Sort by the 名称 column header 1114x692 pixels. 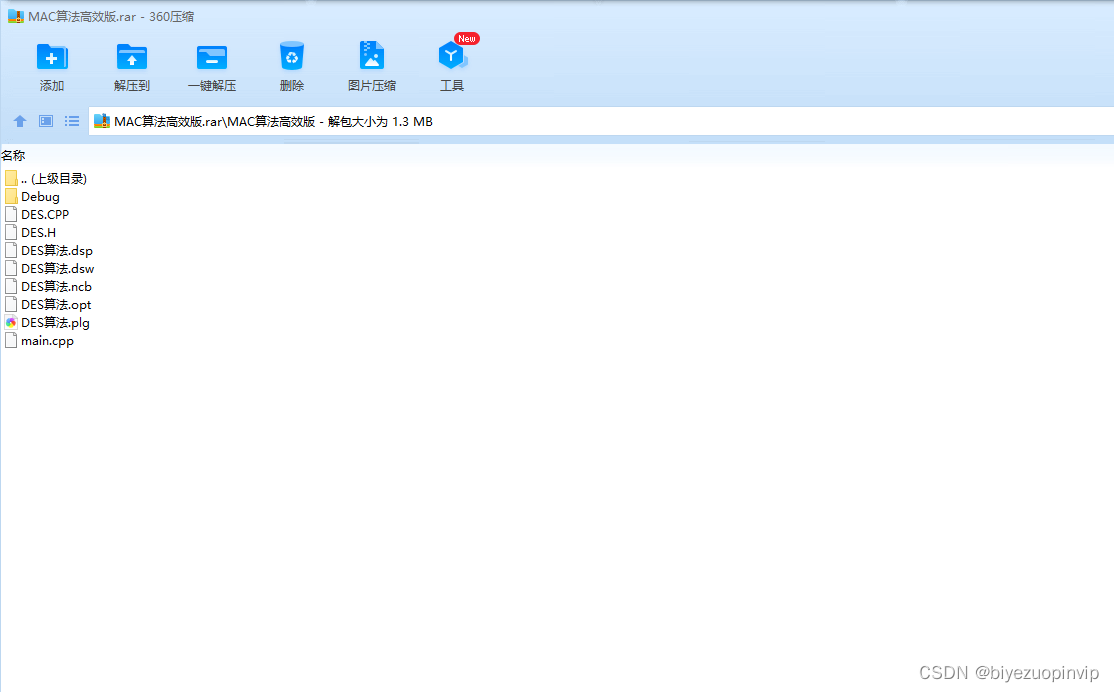(13, 156)
